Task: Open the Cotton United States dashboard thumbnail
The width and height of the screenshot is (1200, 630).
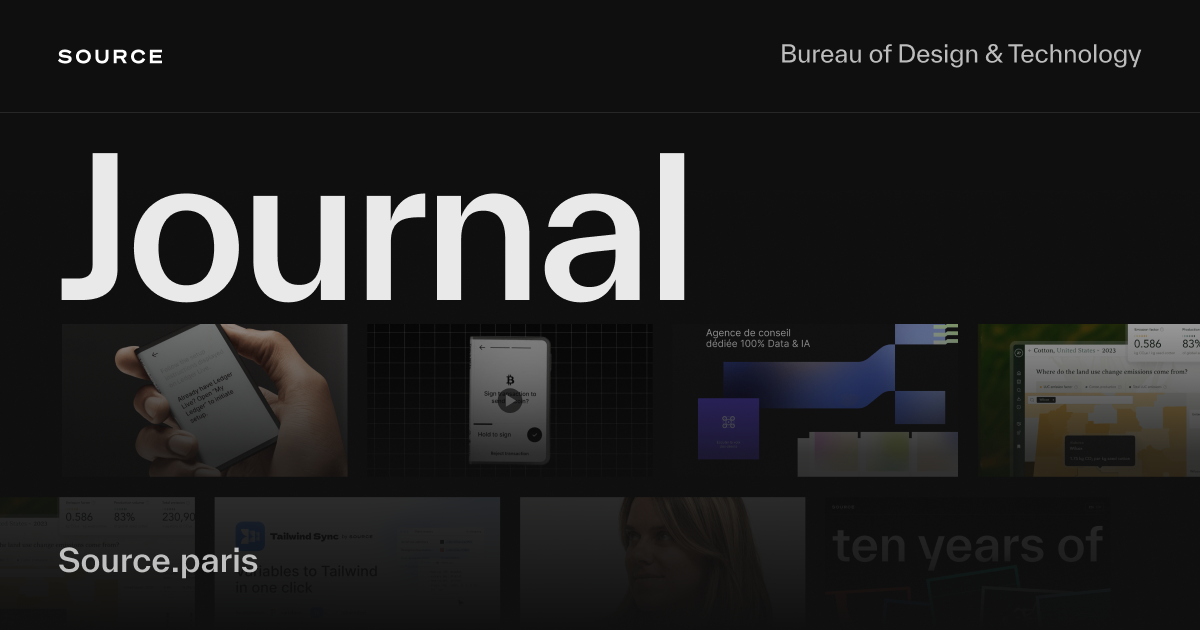Action: 1089,400
